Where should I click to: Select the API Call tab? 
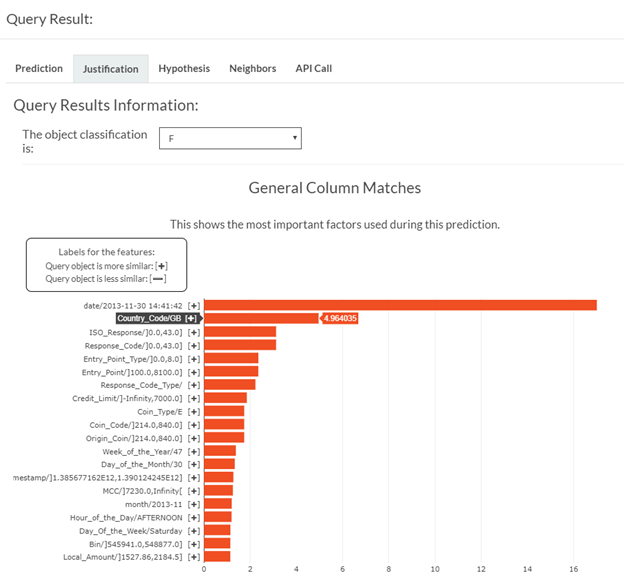point(313,68)
